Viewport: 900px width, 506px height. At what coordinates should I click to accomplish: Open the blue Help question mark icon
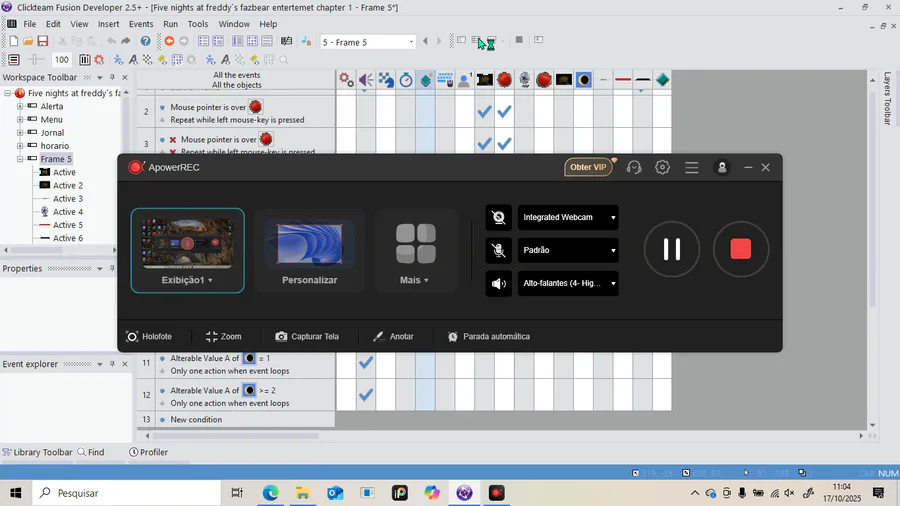146,41
